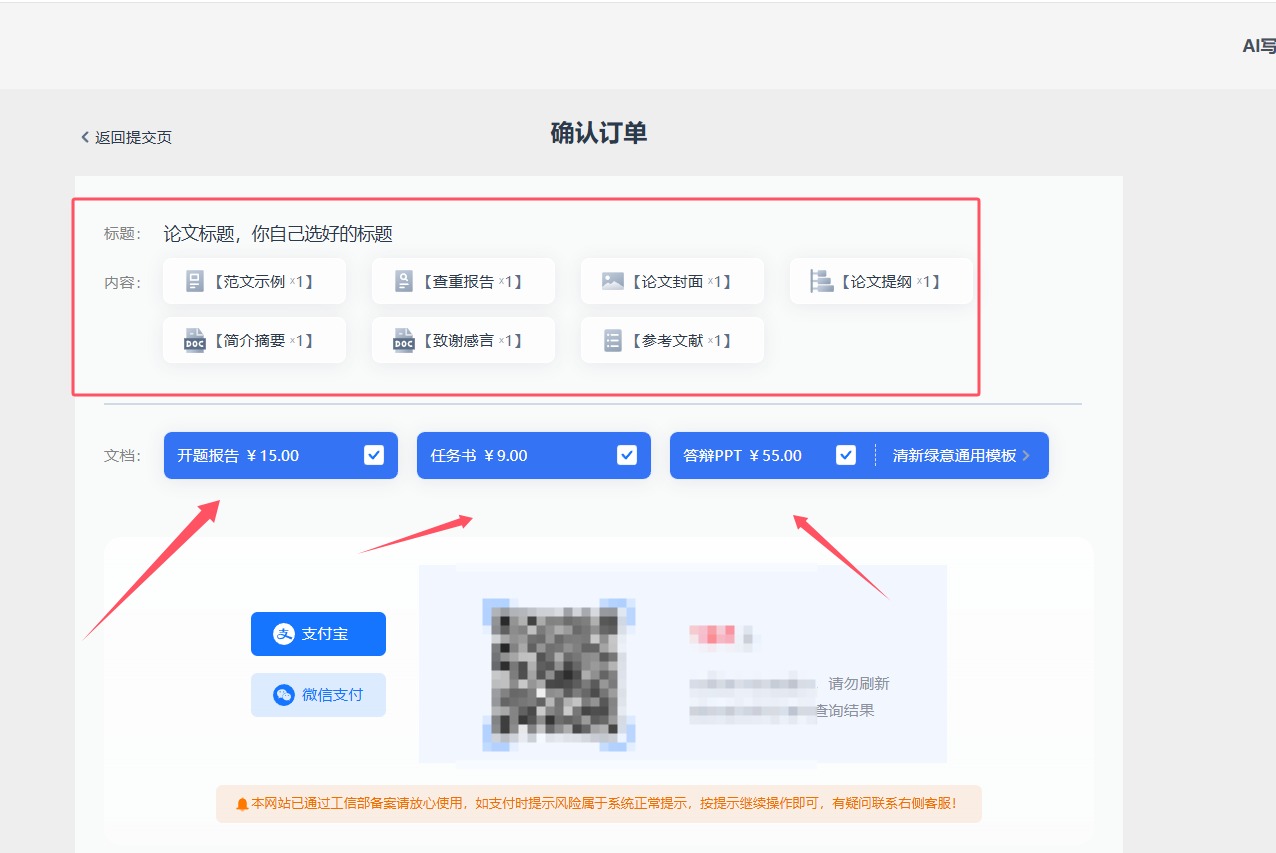This screenshot has width=1276, height=853.
Task: Expand the 清新绿意通用模板 template selector
Action: (954, 456)
